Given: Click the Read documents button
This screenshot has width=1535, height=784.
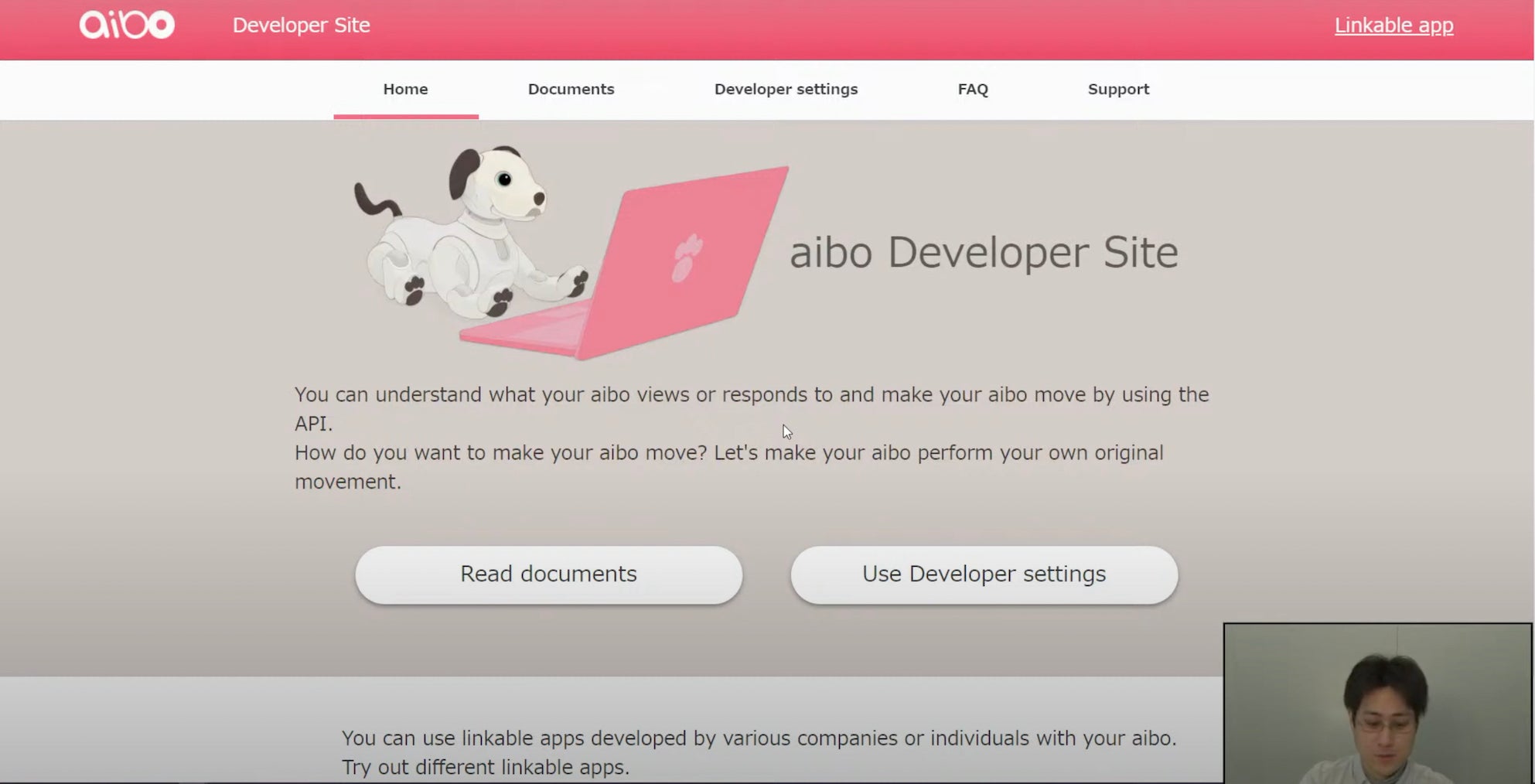Looking at the screenshot, I should (549, 574).
